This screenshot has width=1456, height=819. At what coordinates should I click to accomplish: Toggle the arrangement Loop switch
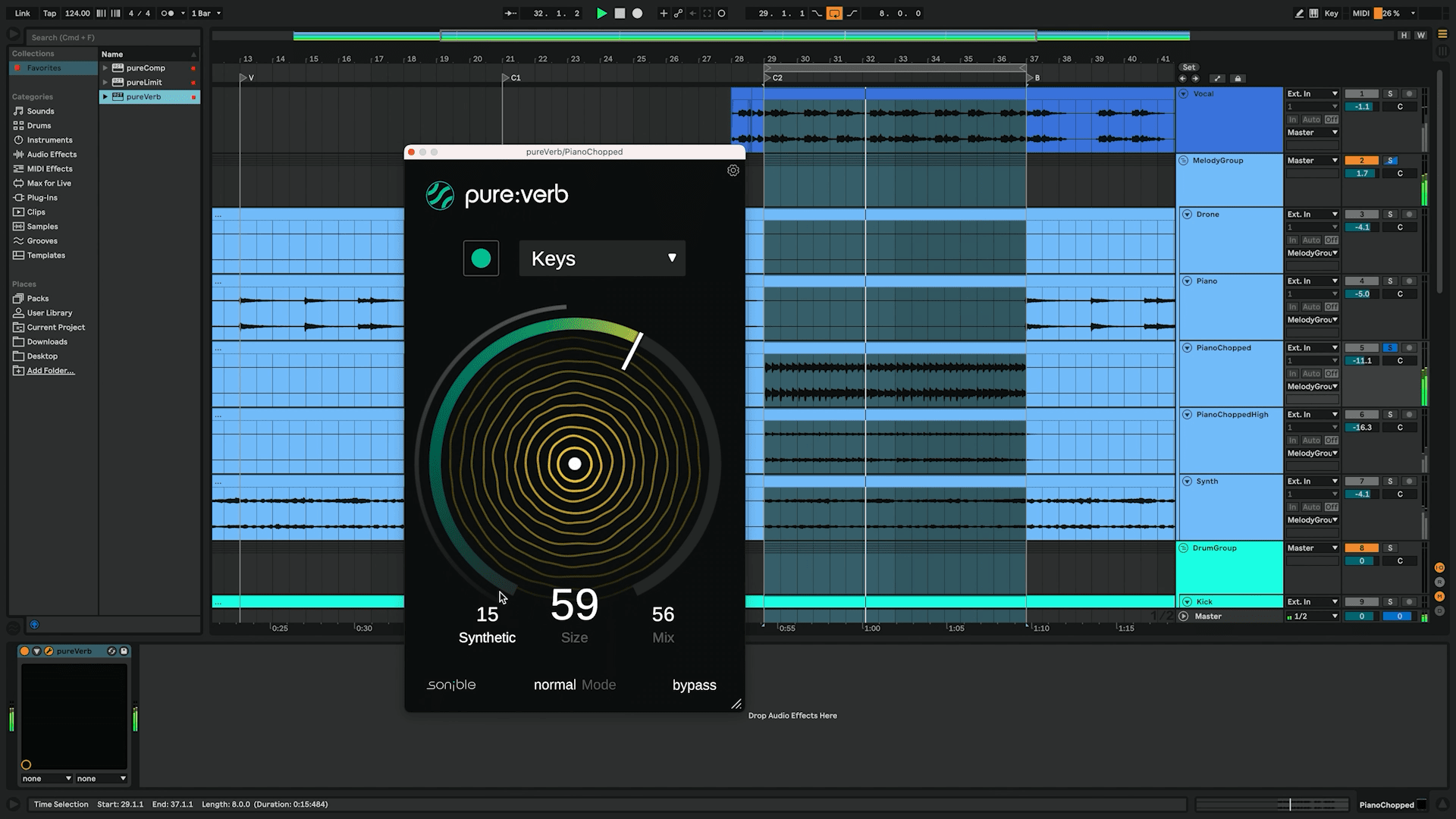tap(834, 13)
